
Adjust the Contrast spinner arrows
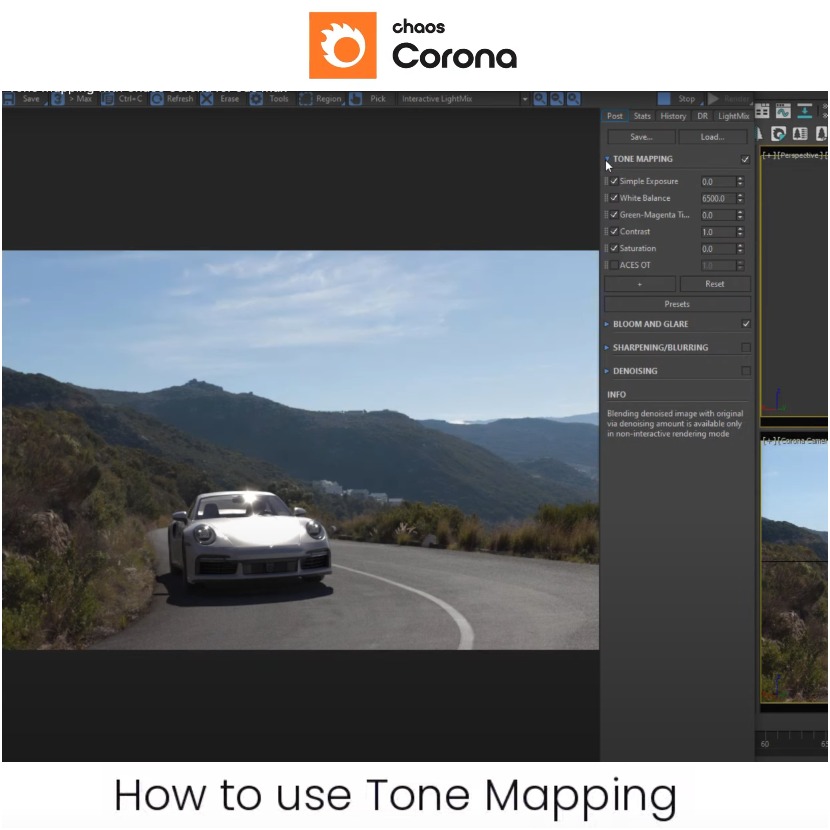(x=740, y=232)
